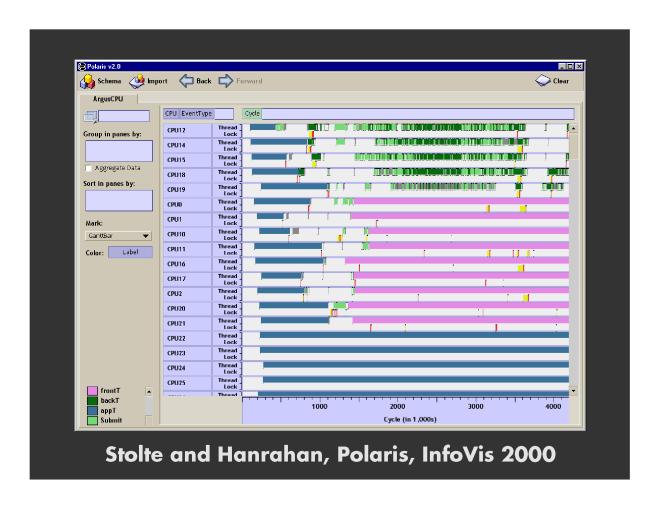Click the 1000 tick on Cycle axis
The image size is (660, 510).
[319, 406]
